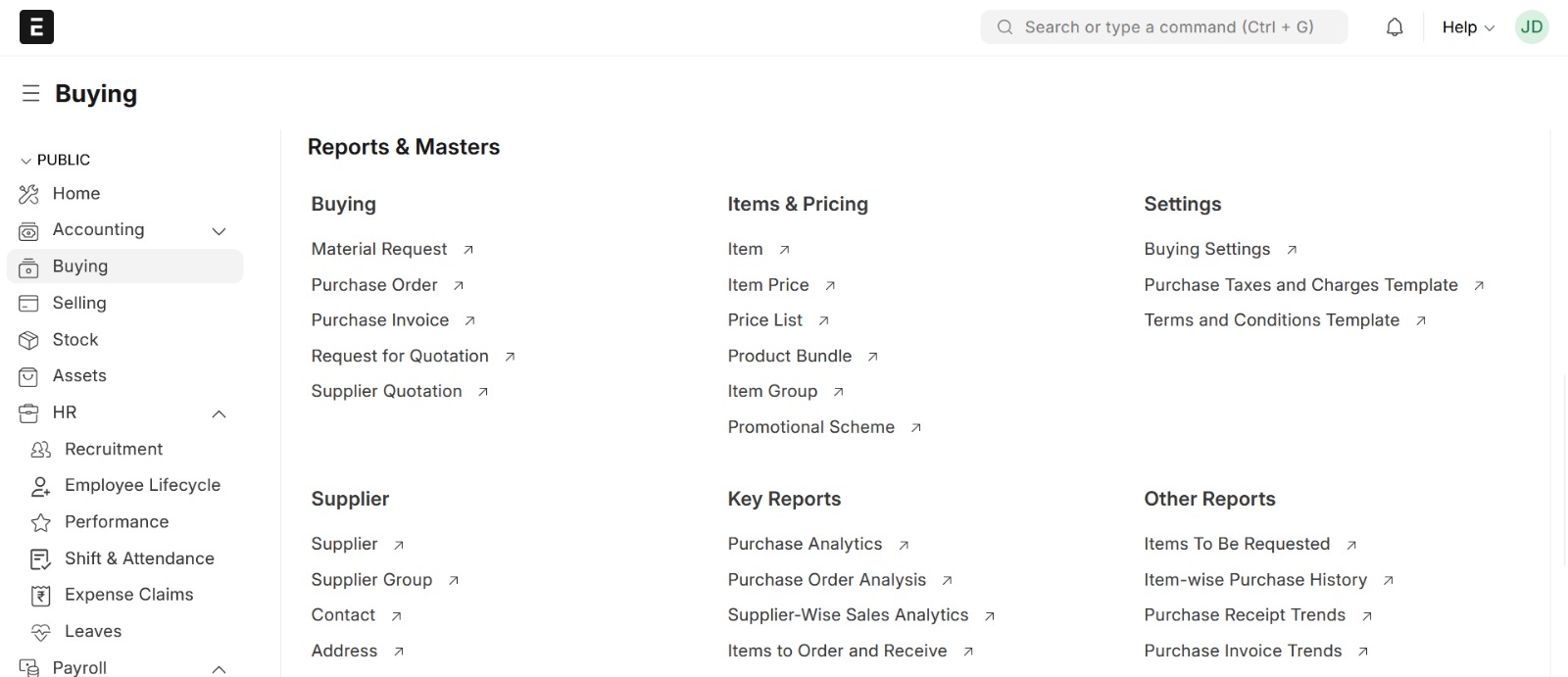This screenshot has height=677, width=1568.
Task: Click the Expense Claims rupee icon
Action: click(40, 595)
